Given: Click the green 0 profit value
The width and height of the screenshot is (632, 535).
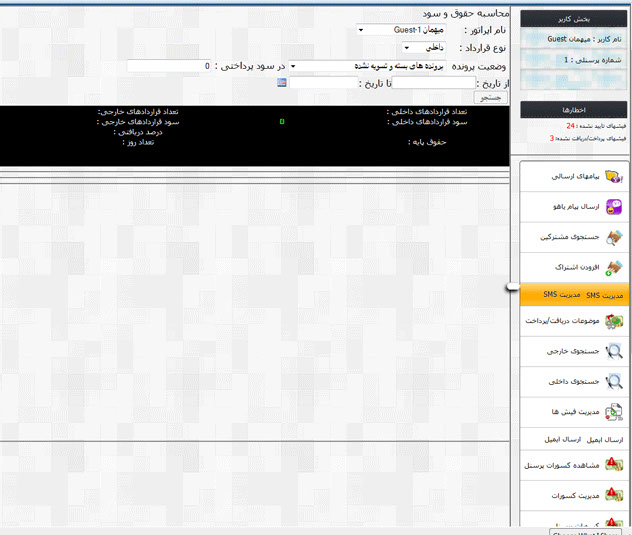Looking at the screenshot, I should 282,121.
